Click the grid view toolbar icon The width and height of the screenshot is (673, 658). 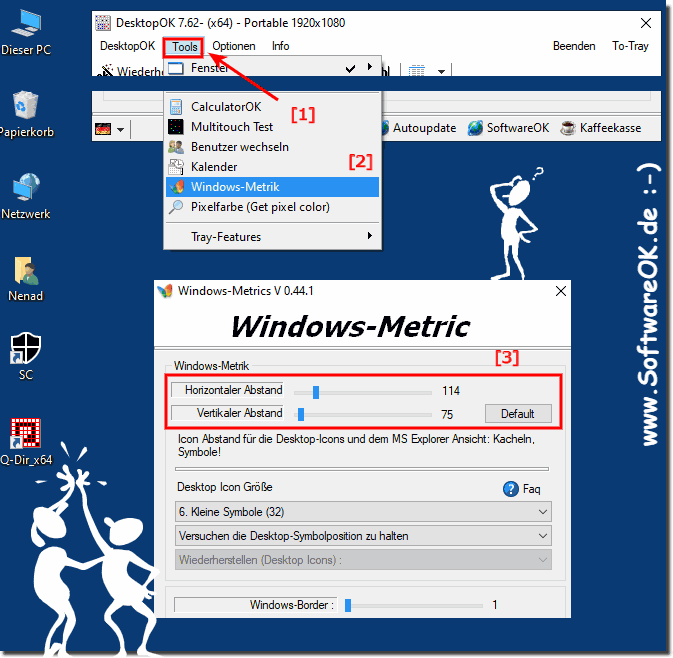[416, 70]
